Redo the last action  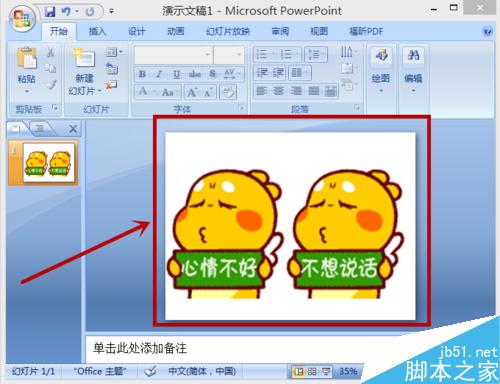pyautogui.click(x=89, y=12)
